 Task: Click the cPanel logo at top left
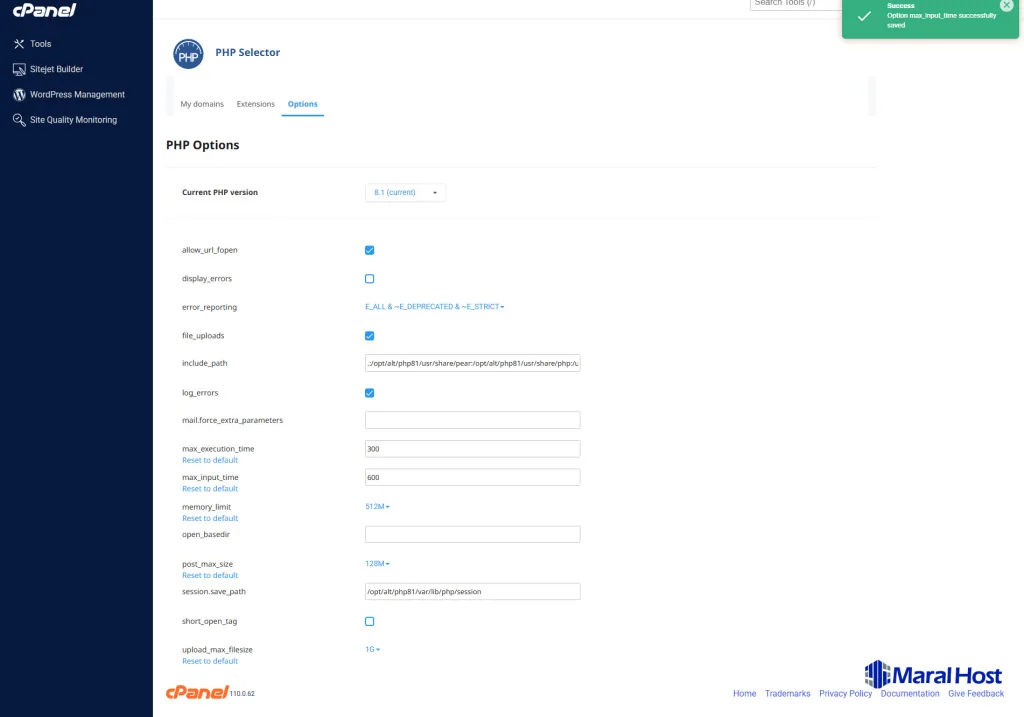point(43,10)
